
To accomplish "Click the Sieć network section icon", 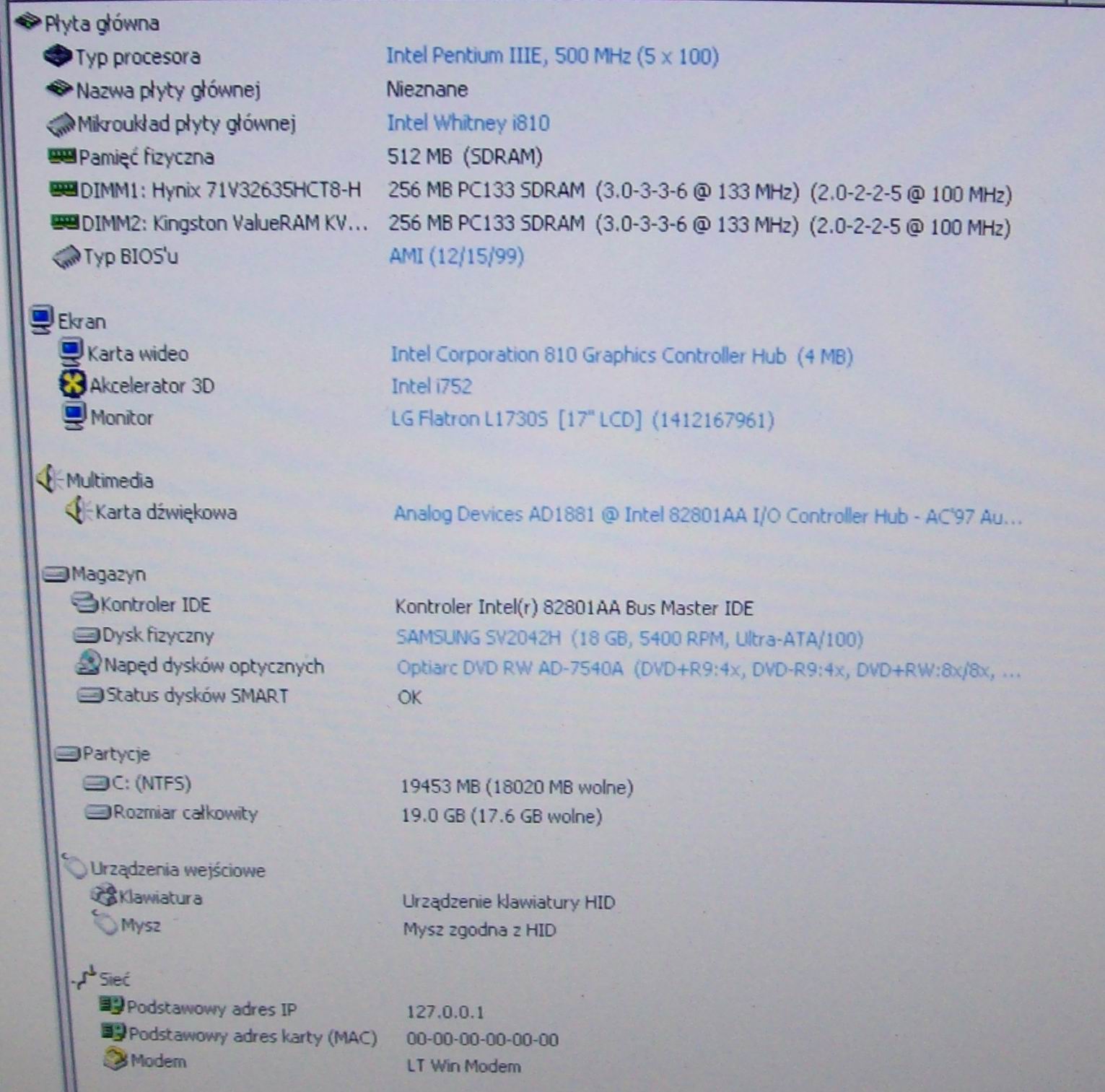I will 85,977.
